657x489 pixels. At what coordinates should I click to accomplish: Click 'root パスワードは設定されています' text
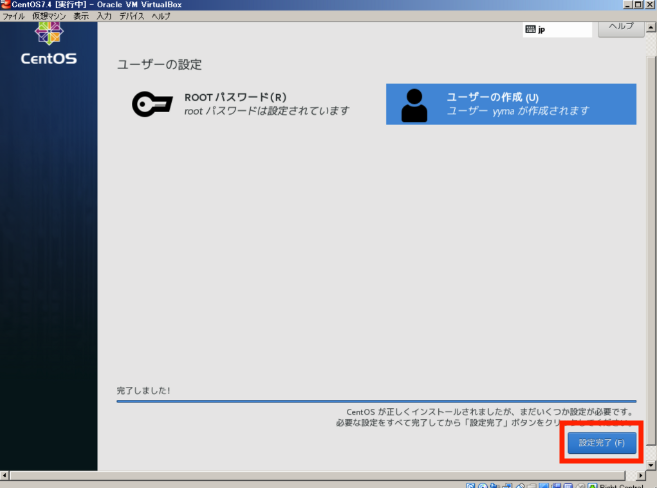pos(266,111)
